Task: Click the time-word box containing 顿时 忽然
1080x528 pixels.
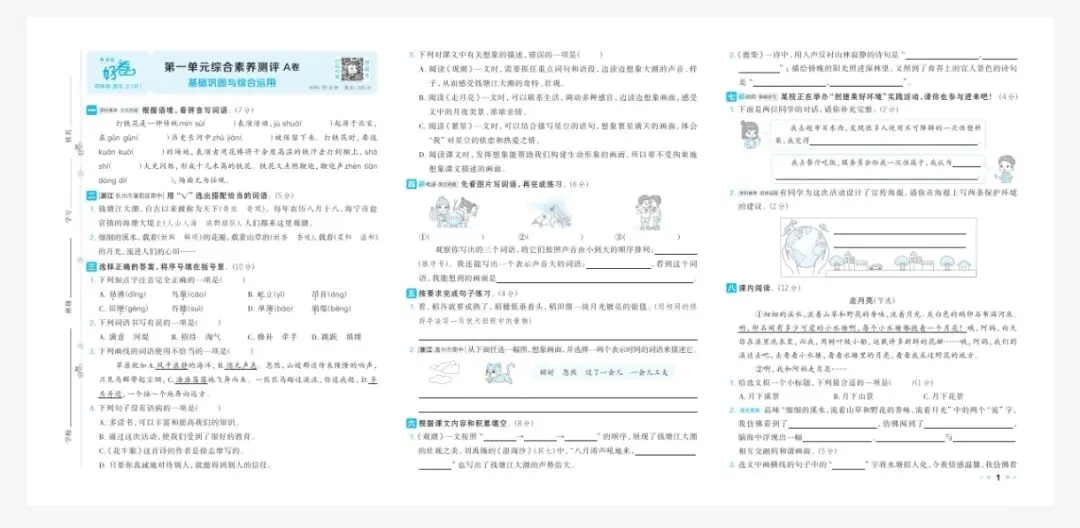Action: click(605, 371)
